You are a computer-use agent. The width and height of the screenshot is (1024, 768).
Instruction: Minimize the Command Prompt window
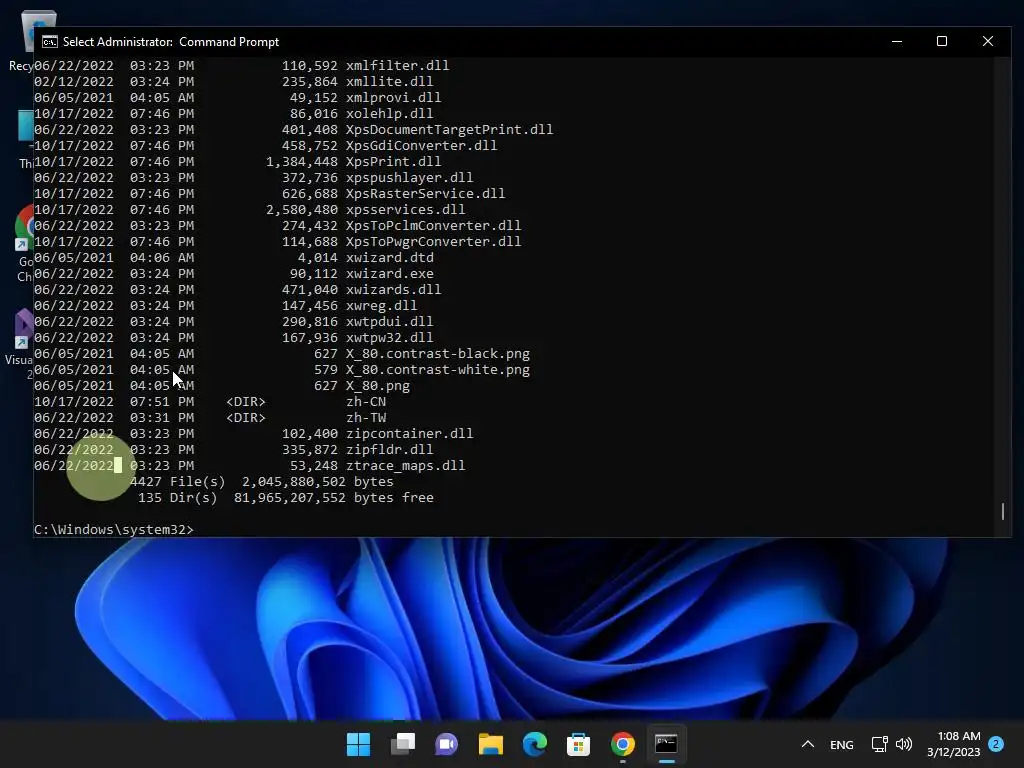[x=897, y=41]
